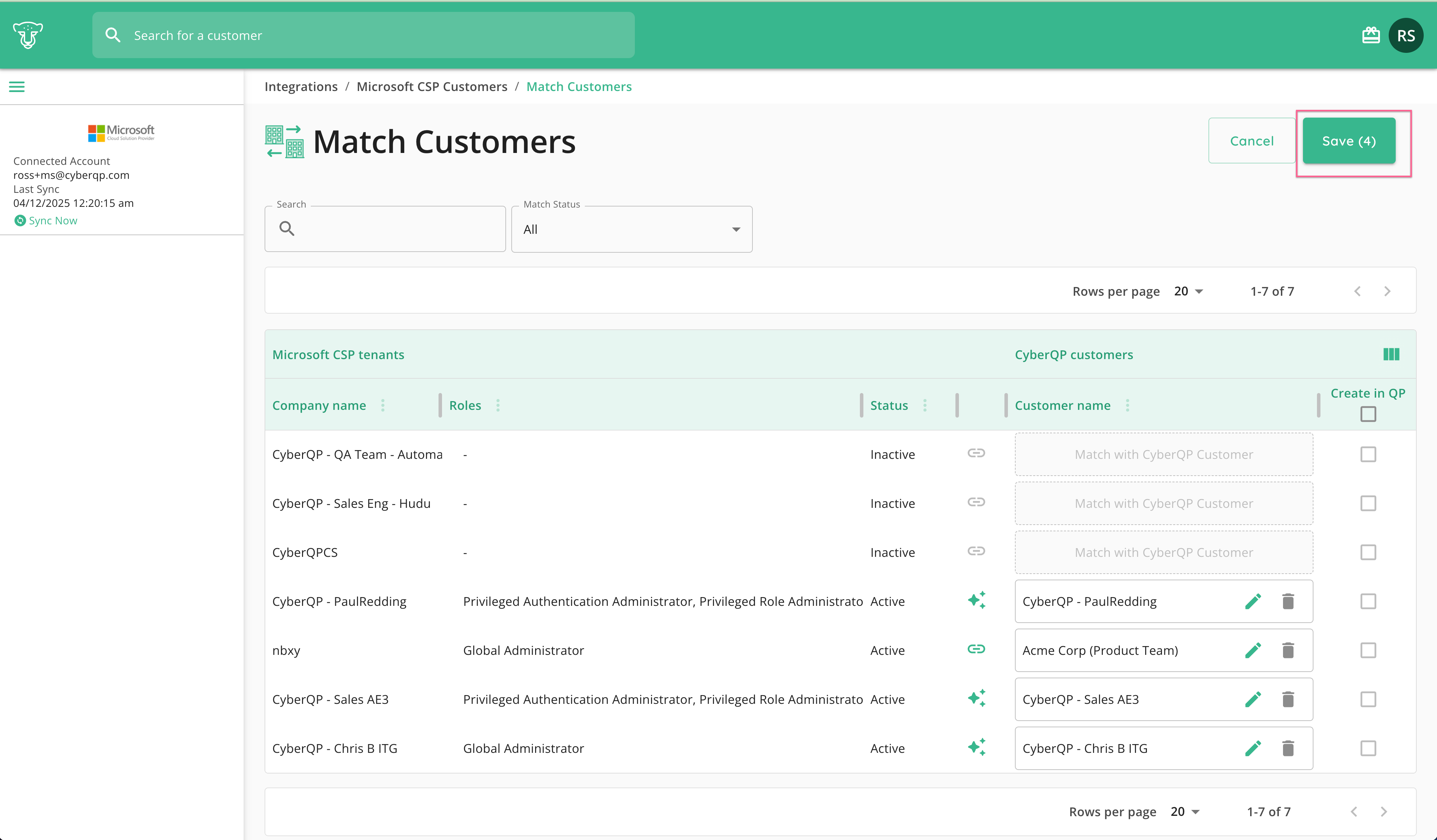Check Create in QP for CyberQPCS row
This screenshot has width=1437, height=840.
(1368, 553)
